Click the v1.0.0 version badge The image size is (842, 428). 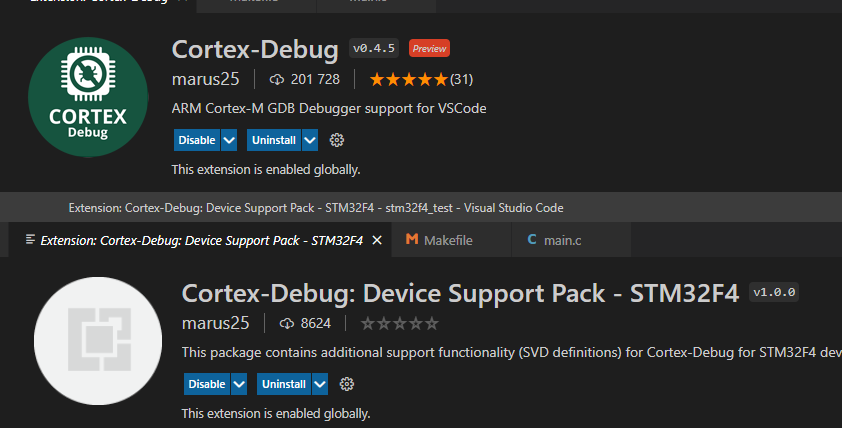(x=774, y=292)
